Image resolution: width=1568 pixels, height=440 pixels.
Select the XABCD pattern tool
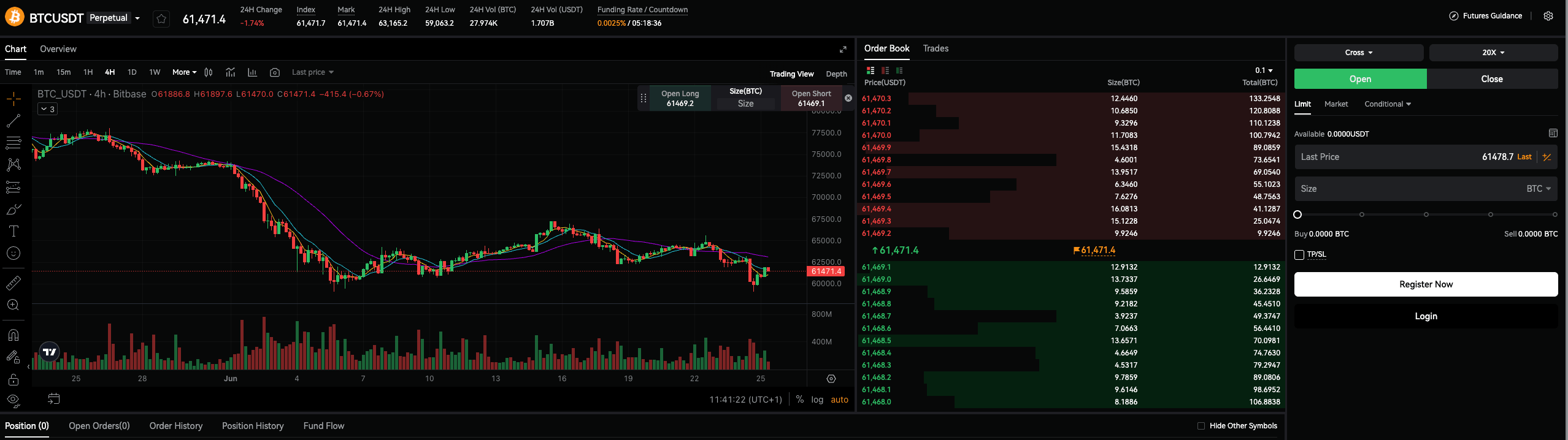pos(13,165)
